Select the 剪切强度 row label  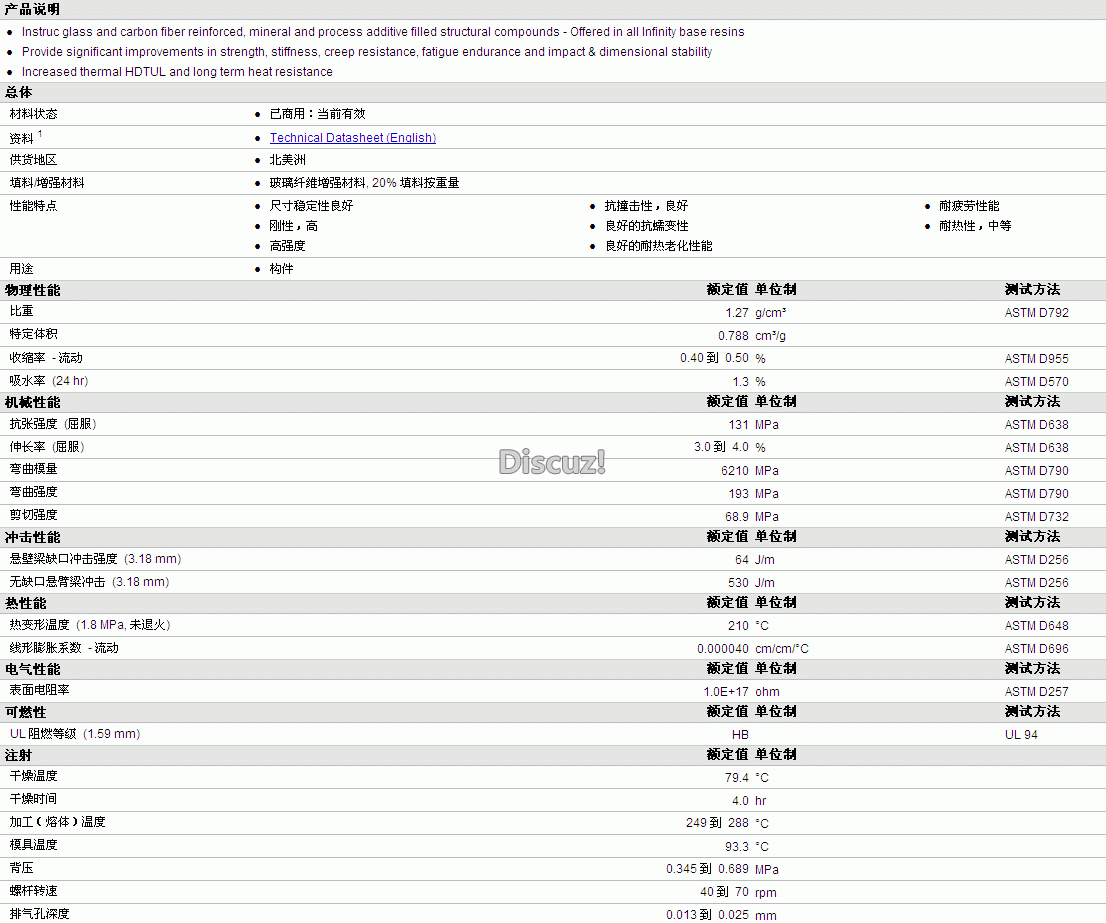pyautogui.click(x=33, y=515)
